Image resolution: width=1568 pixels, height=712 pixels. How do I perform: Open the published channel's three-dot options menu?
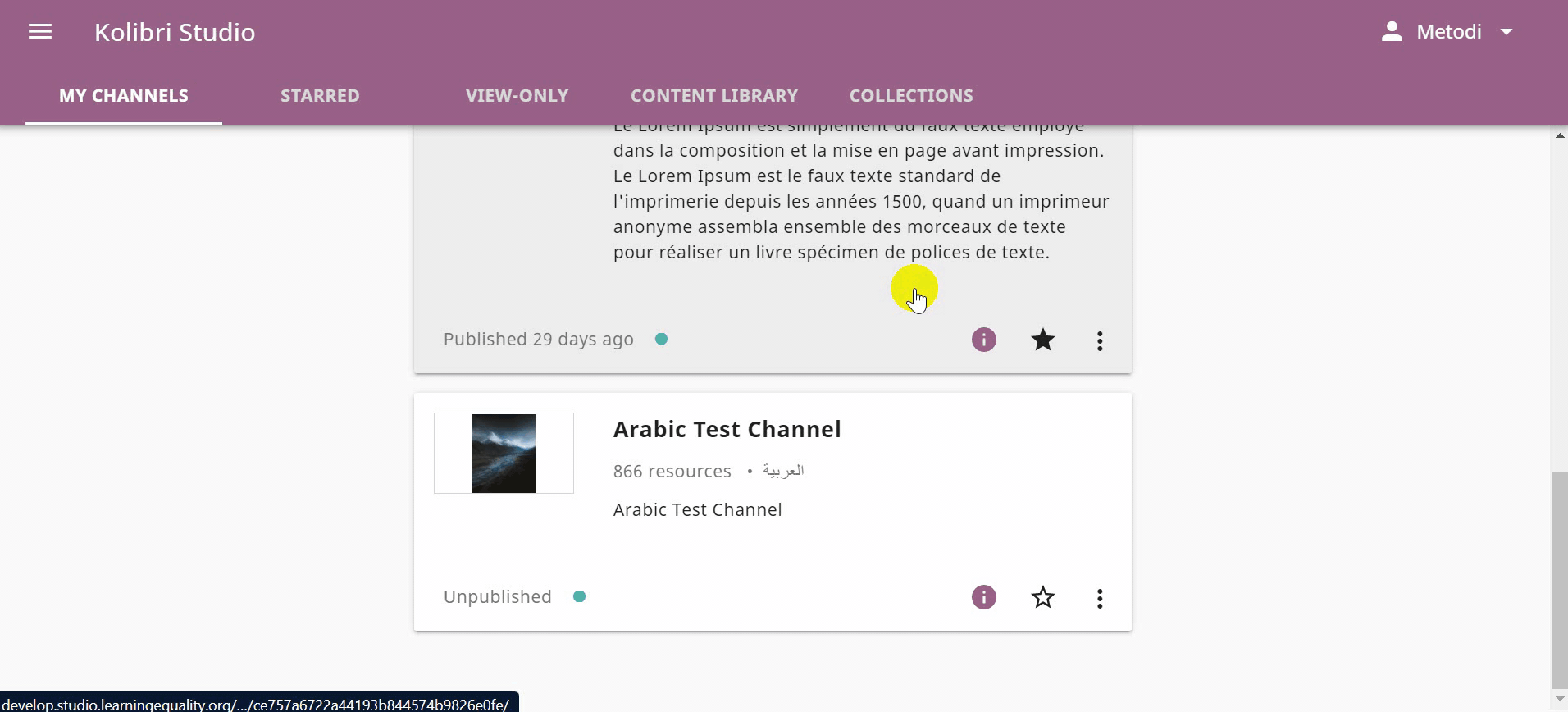(1100, 340)
